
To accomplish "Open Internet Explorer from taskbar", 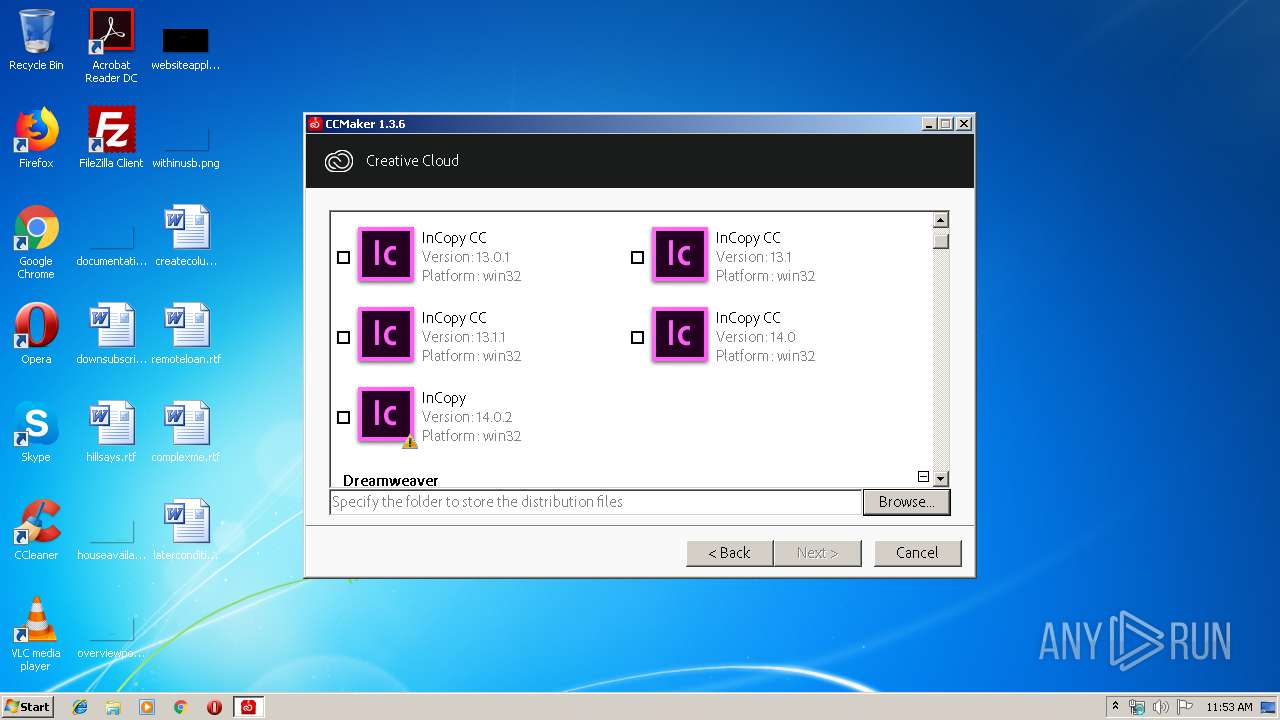I will click(80, 707).
